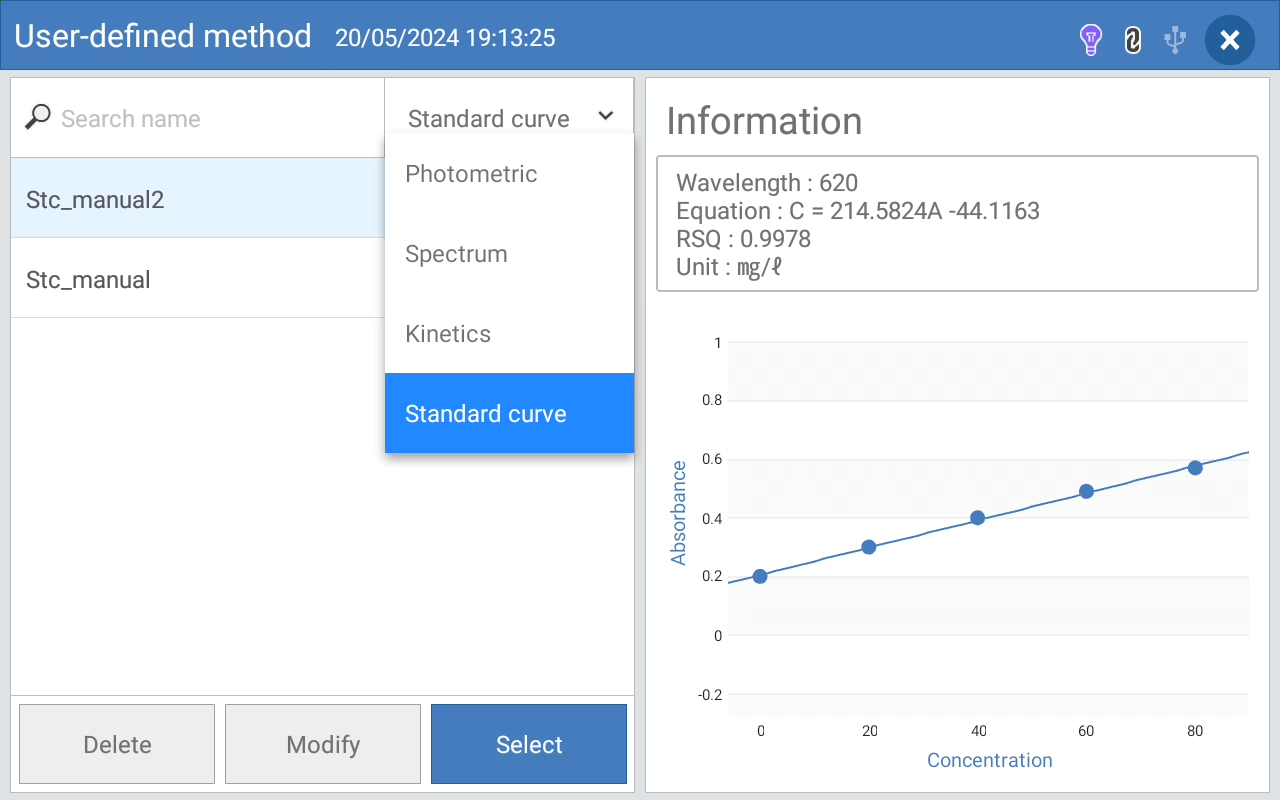Click the purple light bulb lamp icon
The height and width of the screenshot is (800, 1280).
point(1090,40)
